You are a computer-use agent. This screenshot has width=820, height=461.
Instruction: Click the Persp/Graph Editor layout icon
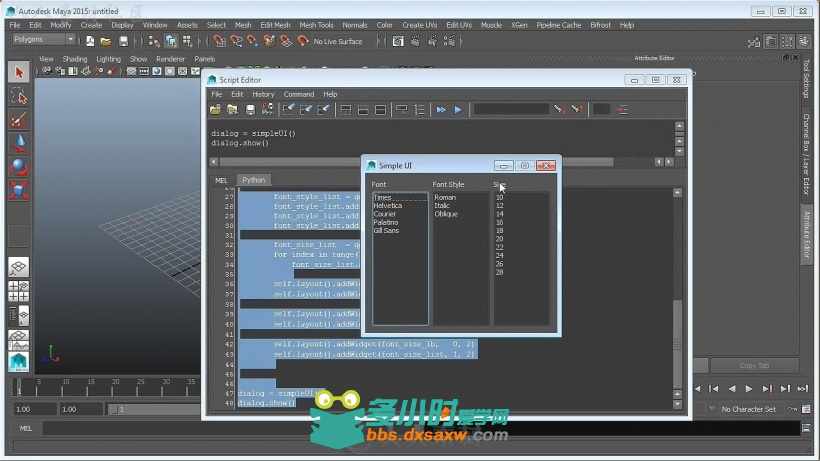(x=19, y=340)
